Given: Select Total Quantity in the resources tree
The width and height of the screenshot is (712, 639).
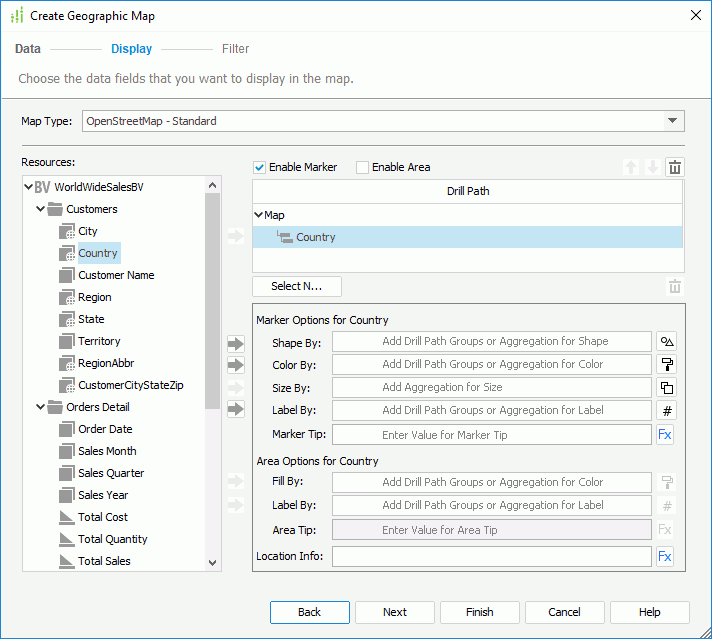Looking at the screenshot, I should point(113,539).
